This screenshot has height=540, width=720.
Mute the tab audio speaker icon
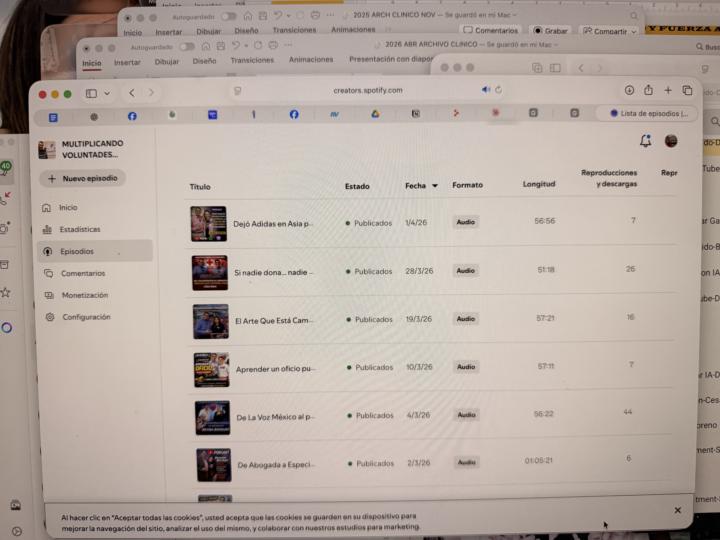pyautogui.click(x=486, y=90)
